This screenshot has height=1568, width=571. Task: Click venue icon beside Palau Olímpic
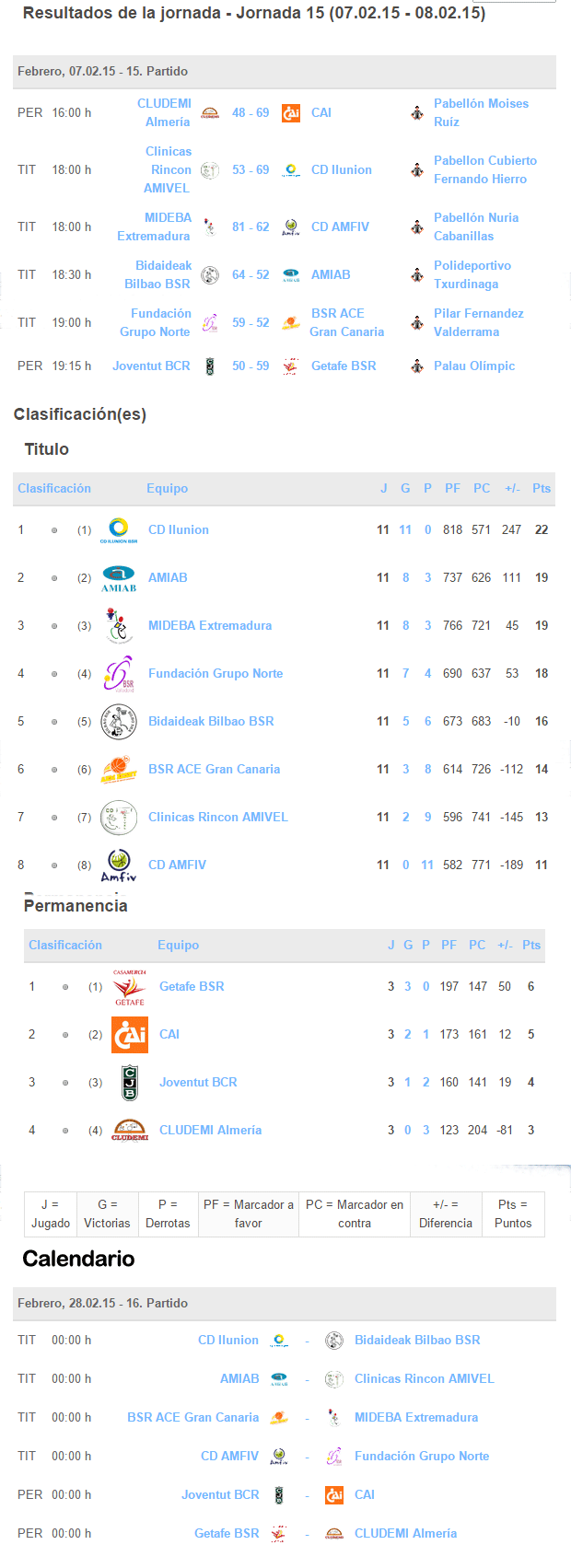(417, 366)
